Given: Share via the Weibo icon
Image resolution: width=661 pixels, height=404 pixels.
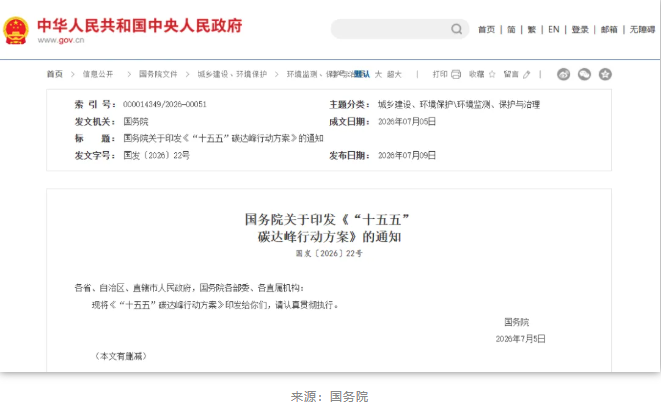Looking at the screenshot, I should (563, 74).
